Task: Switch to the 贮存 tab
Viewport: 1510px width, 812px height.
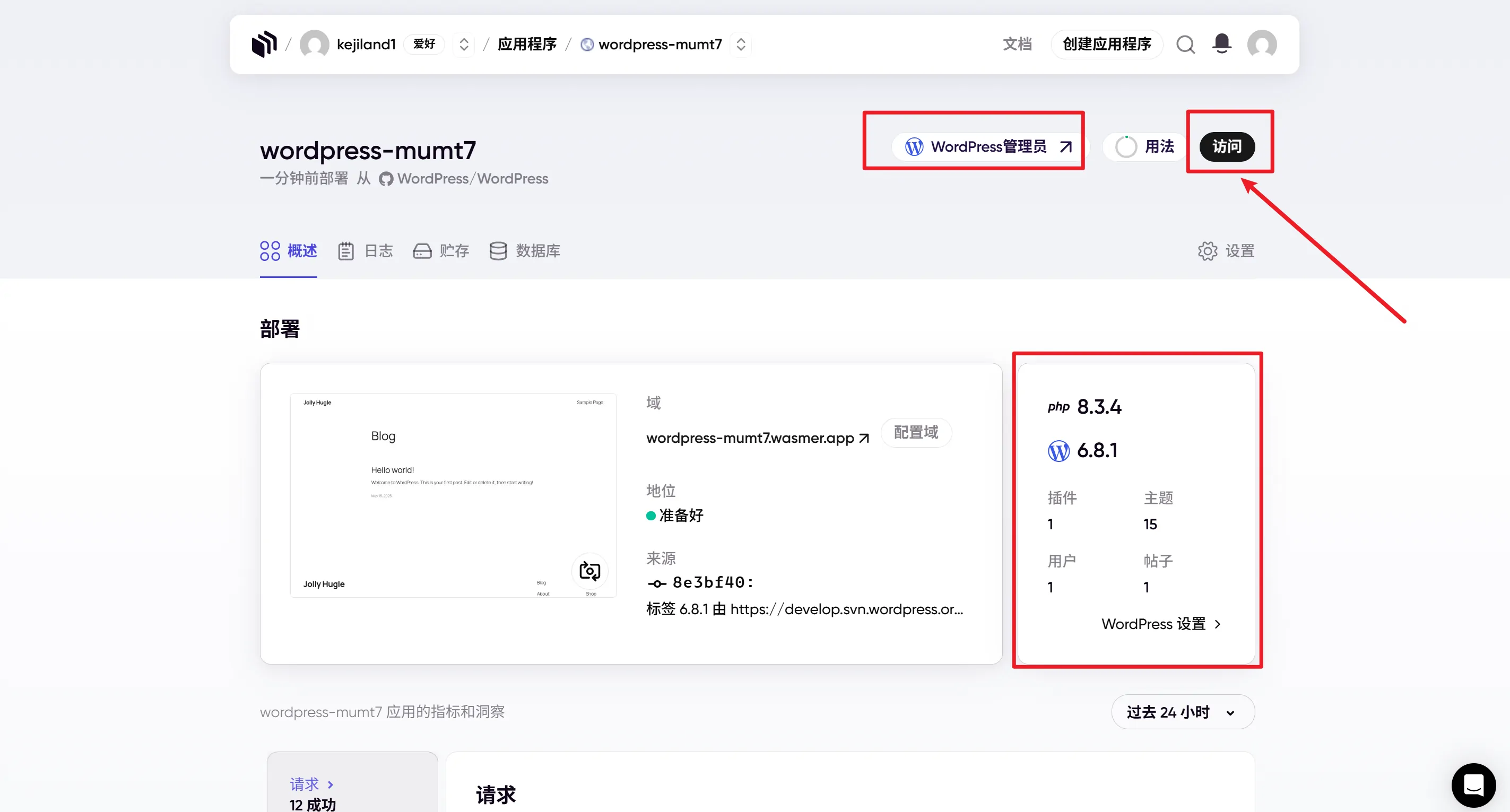Action: pyautogui.click(x=441, y=251)
